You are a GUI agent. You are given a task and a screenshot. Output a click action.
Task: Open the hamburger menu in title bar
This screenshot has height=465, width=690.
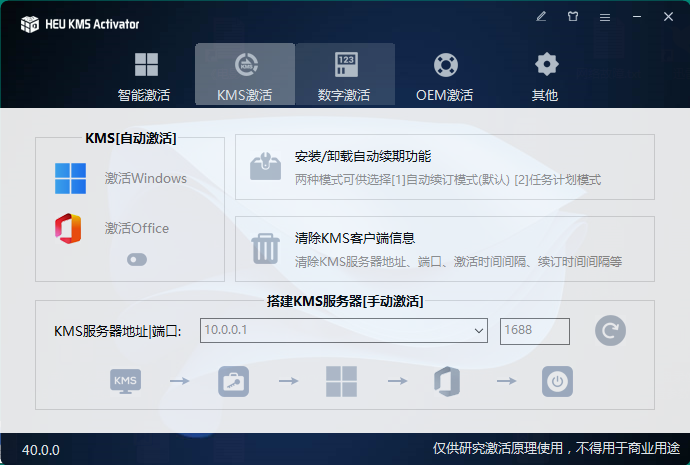pyautogui.click(x=604, y=17)
